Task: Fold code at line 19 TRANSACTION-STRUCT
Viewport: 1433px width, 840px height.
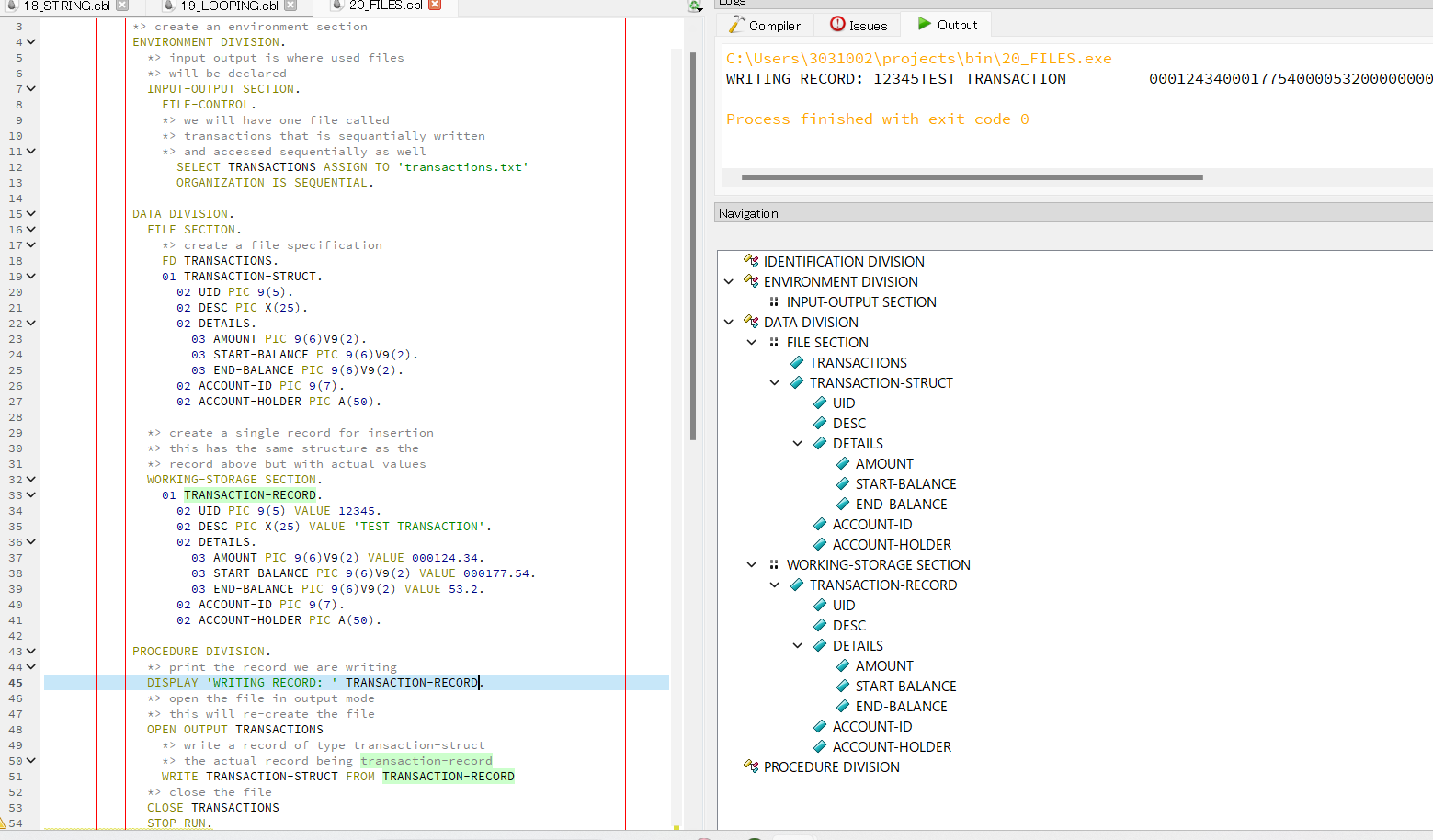Action: [31, 277]
